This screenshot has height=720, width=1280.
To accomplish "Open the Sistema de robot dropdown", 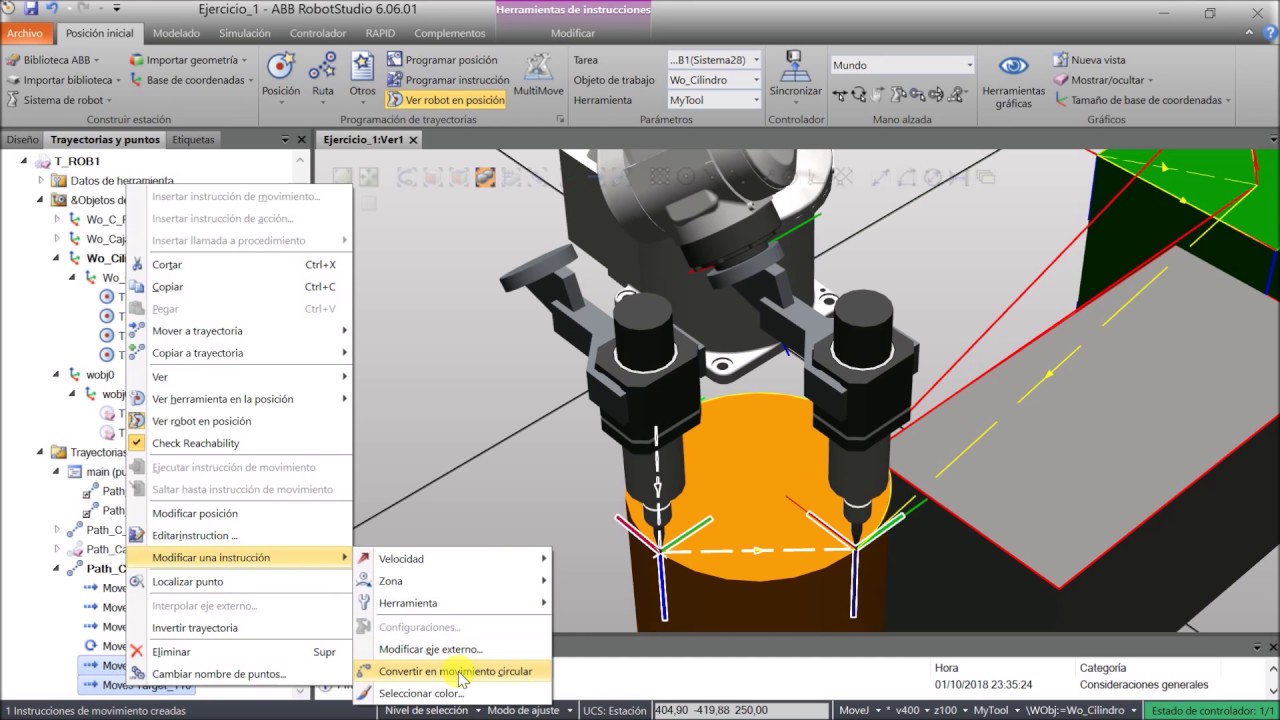I will pos(60,100).
